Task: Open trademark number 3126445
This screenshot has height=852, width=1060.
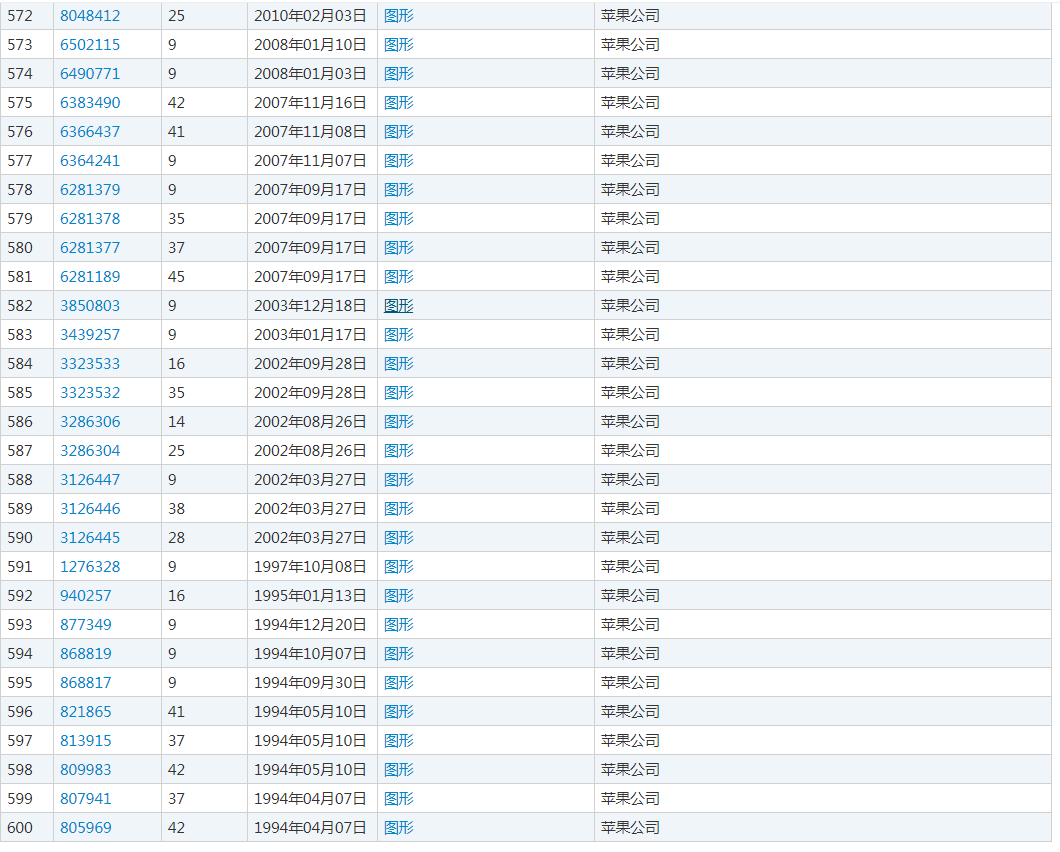Action: click(x=90, y=538)
